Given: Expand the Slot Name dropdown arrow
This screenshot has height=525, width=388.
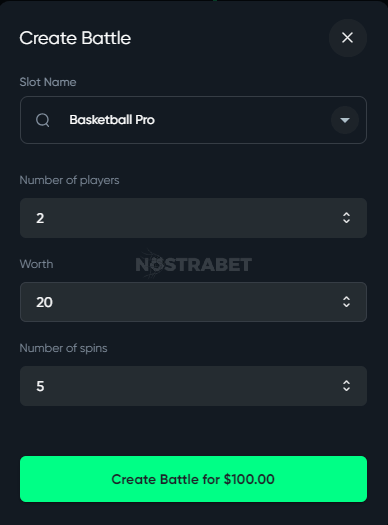Looking at the screenshot, I should 345,120.
